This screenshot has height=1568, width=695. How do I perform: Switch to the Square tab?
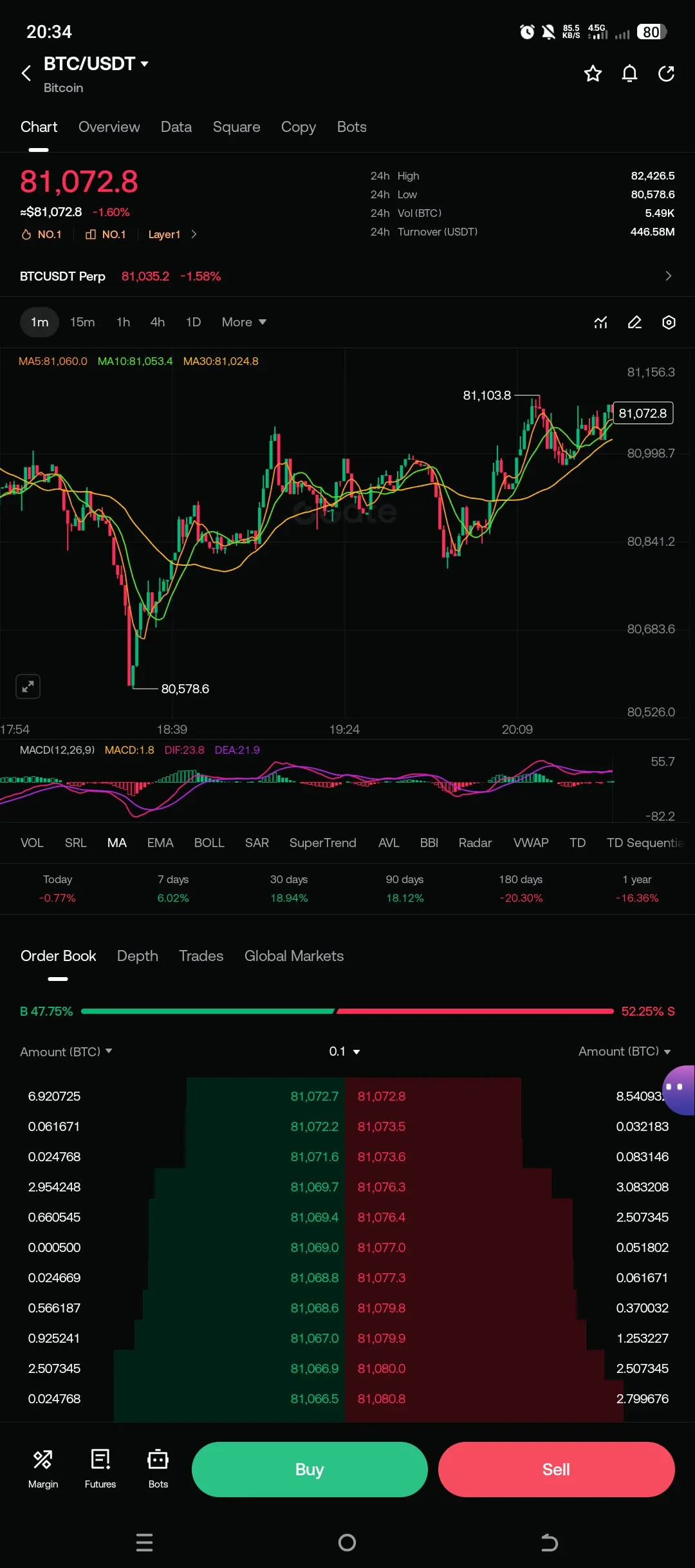[x=236, y=127]
